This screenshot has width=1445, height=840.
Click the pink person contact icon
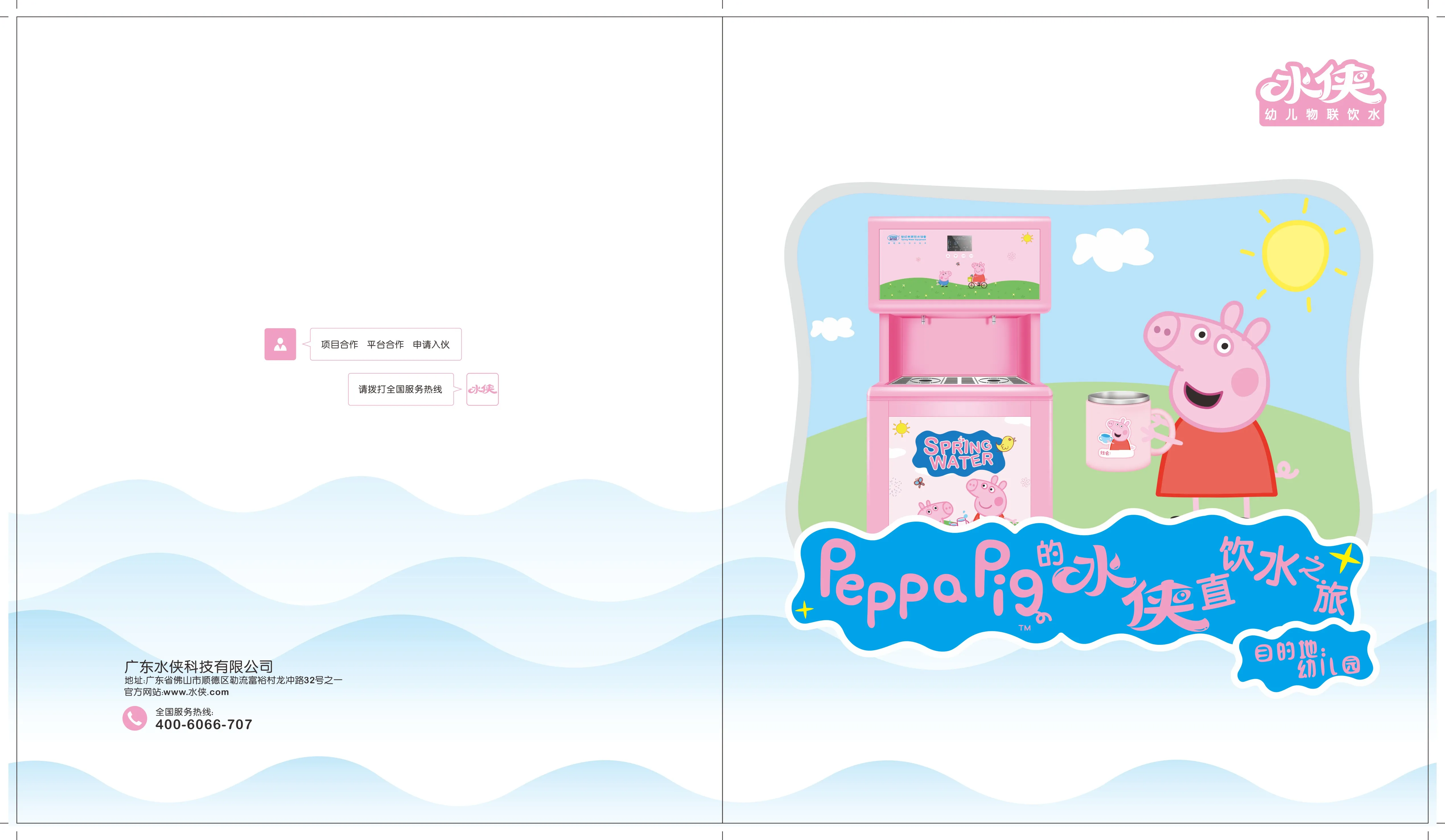[280, 344]
